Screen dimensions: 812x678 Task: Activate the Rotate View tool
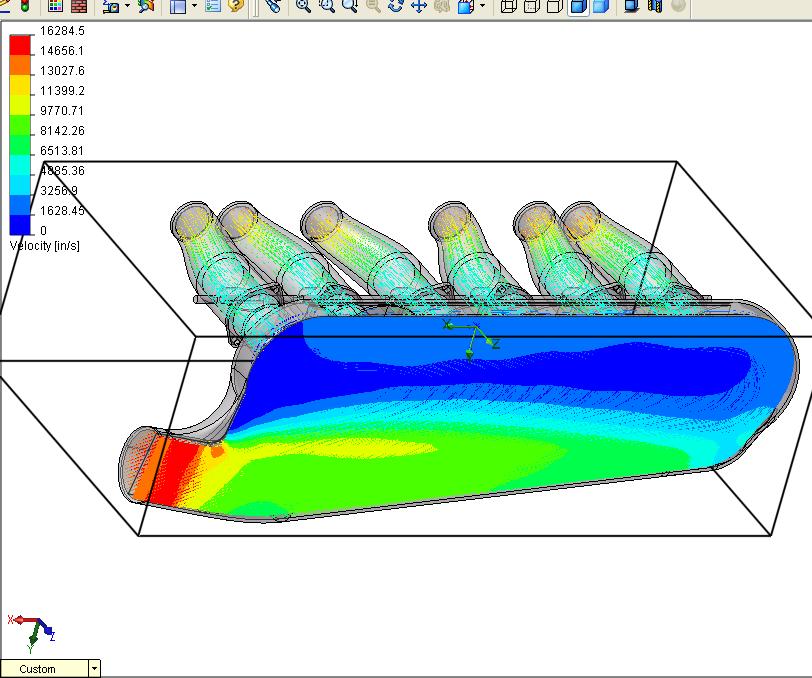click(396, 6)
